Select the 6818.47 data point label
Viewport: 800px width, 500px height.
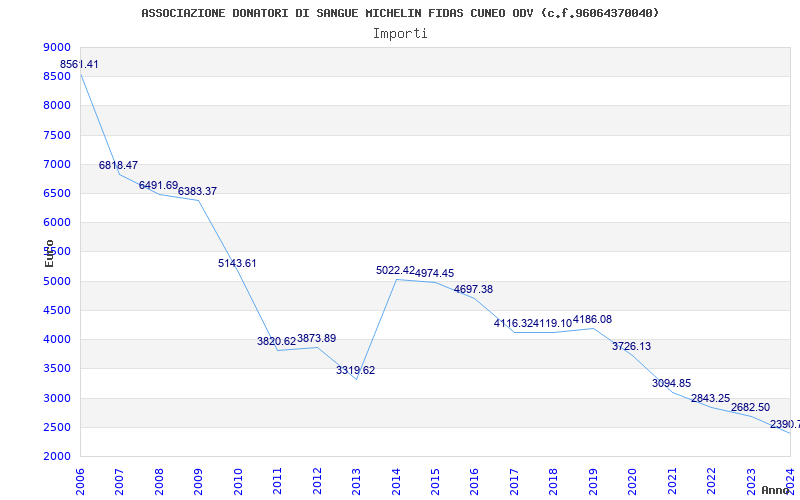click(118, 166)
